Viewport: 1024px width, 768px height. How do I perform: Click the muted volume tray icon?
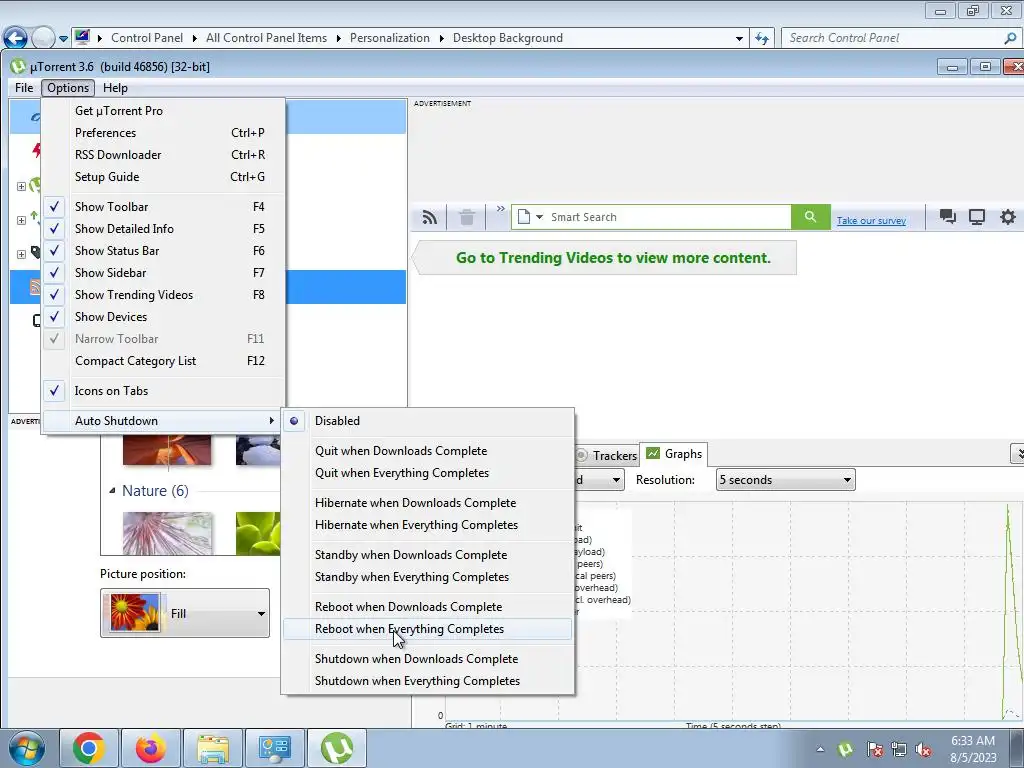tap(923, 749)
